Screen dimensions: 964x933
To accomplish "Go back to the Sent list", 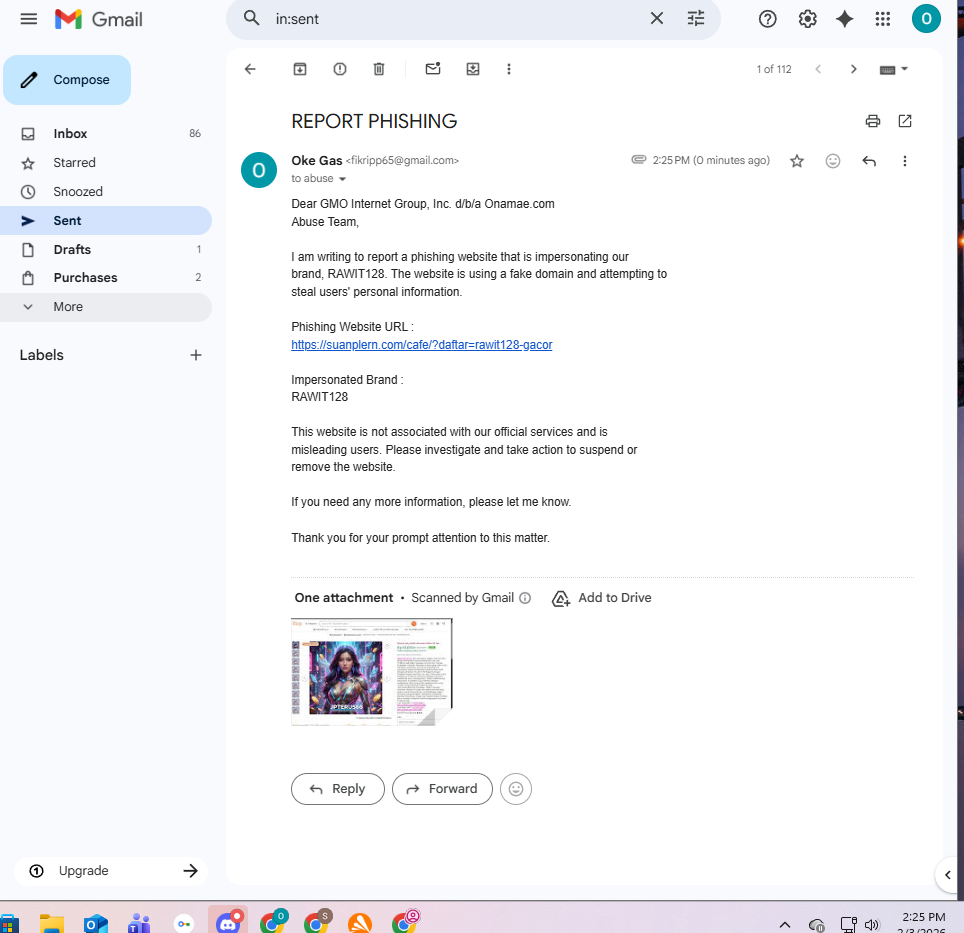I will [250, 69].
